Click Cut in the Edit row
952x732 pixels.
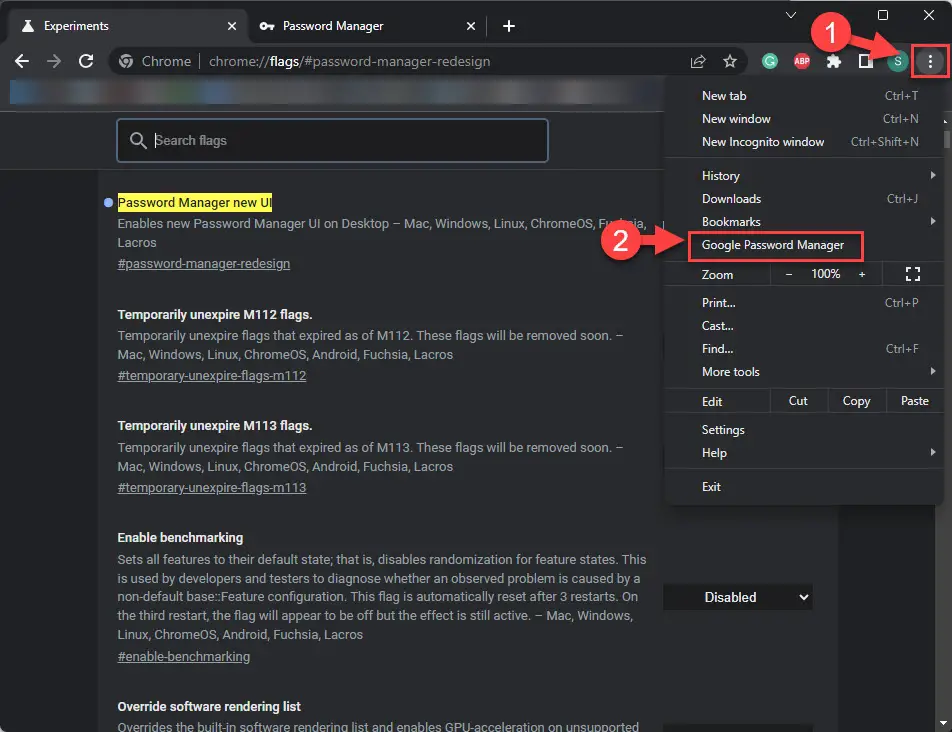click(x=798, y=401)
